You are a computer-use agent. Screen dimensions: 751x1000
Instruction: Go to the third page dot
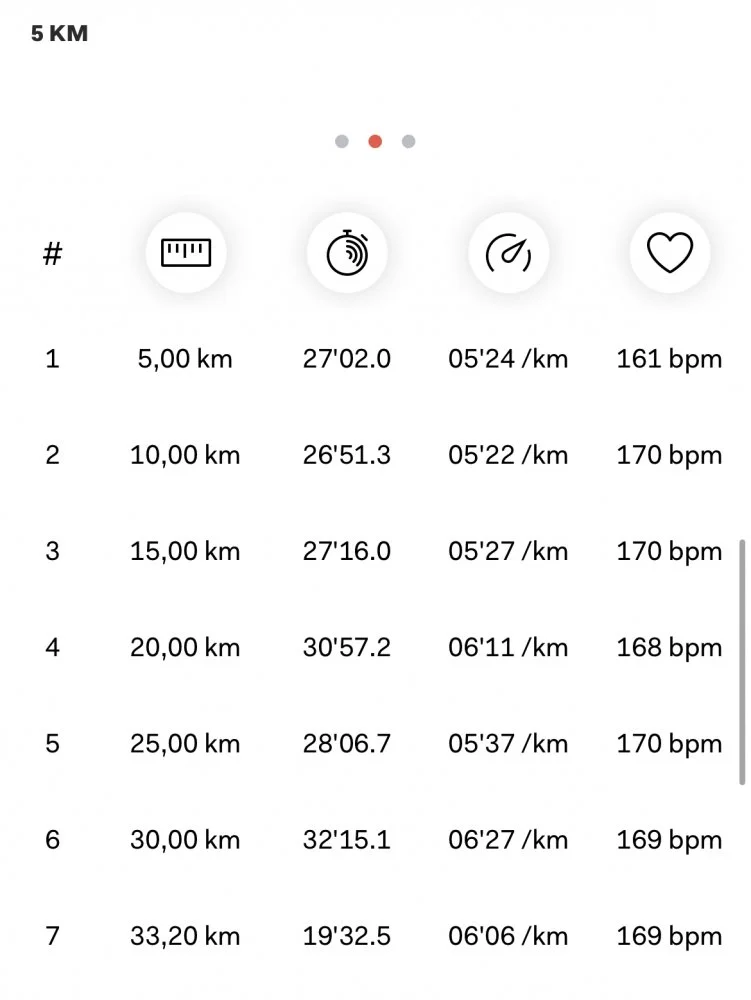pyautogui.click(x=408, y=141)
